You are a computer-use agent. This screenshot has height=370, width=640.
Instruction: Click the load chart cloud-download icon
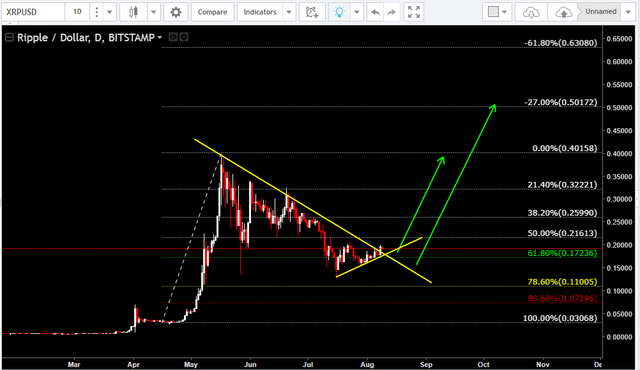(531, 12)
